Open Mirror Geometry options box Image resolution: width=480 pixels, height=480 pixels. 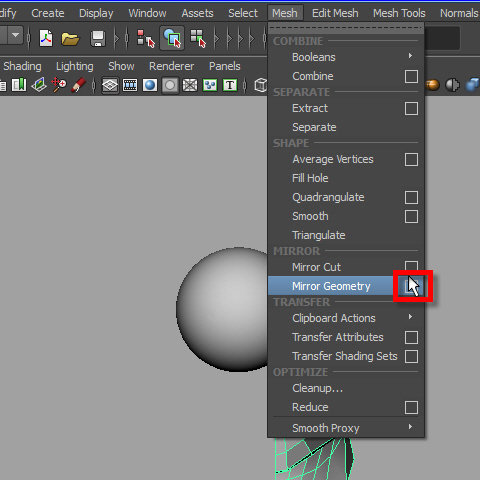[411, 286]
